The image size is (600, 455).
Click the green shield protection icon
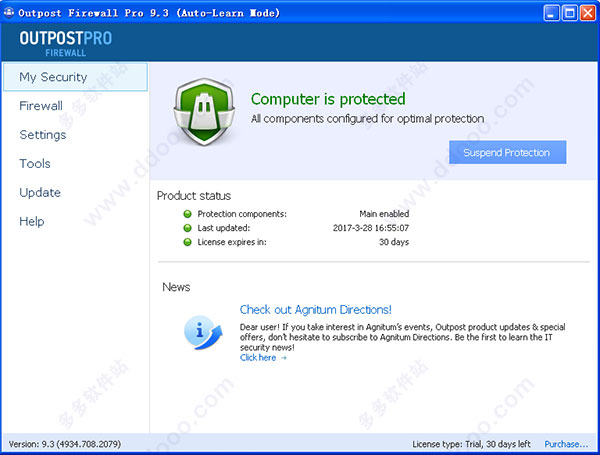pyautogui.click(x=204, y=112)
